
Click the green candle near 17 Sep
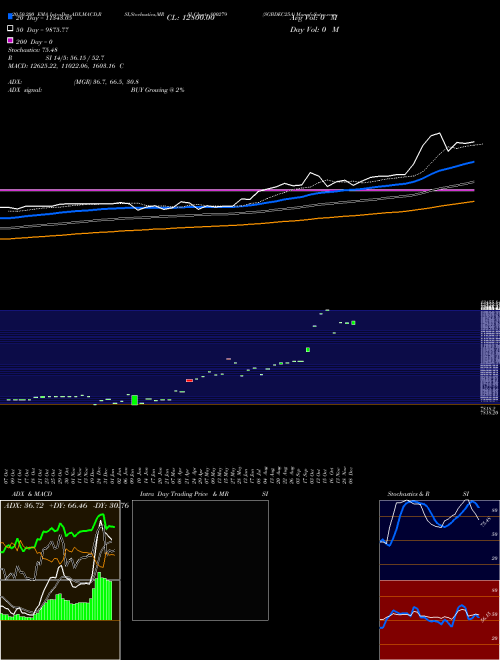(308, 349)
